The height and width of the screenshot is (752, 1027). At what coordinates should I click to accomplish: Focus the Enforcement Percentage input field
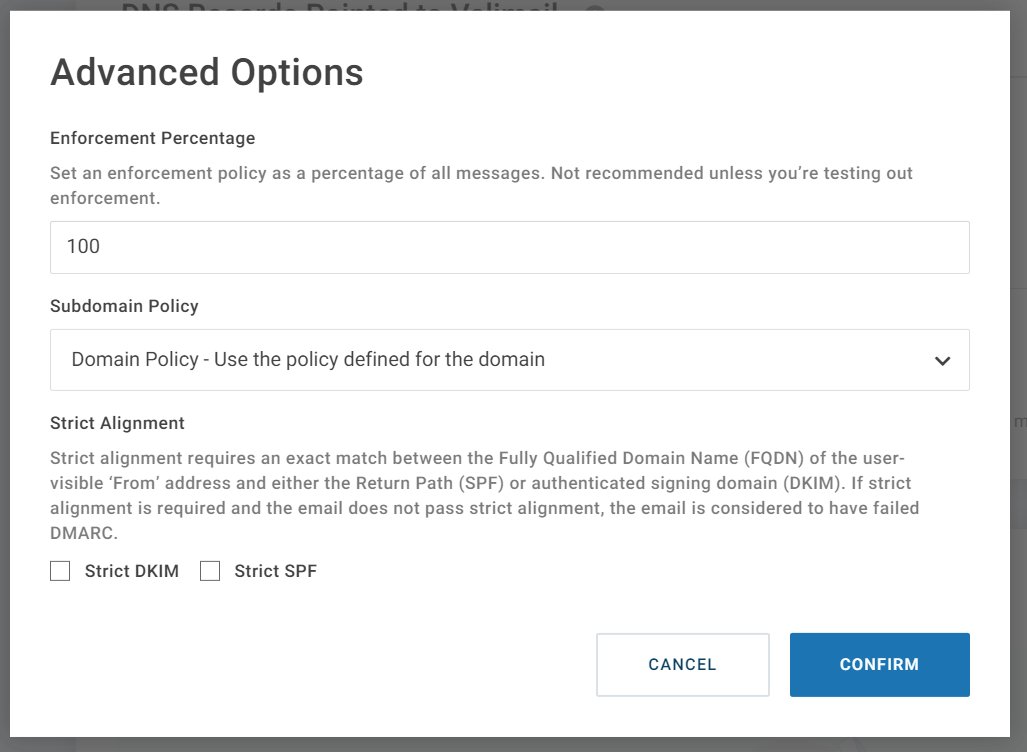coord(510,248)
